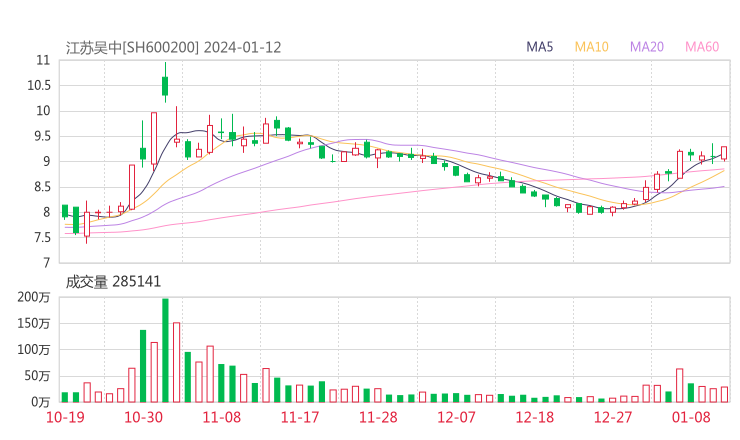Click the 12-27 date axis label
The height and width of the screenshot is (440, 740).
613,417
